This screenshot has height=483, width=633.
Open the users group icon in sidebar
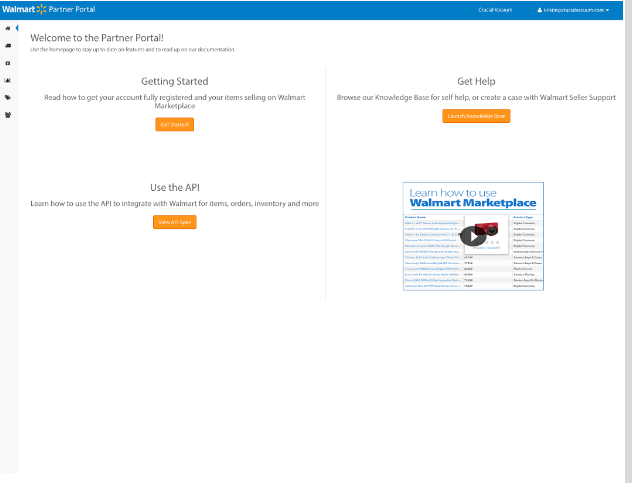[x=8, y=115]
